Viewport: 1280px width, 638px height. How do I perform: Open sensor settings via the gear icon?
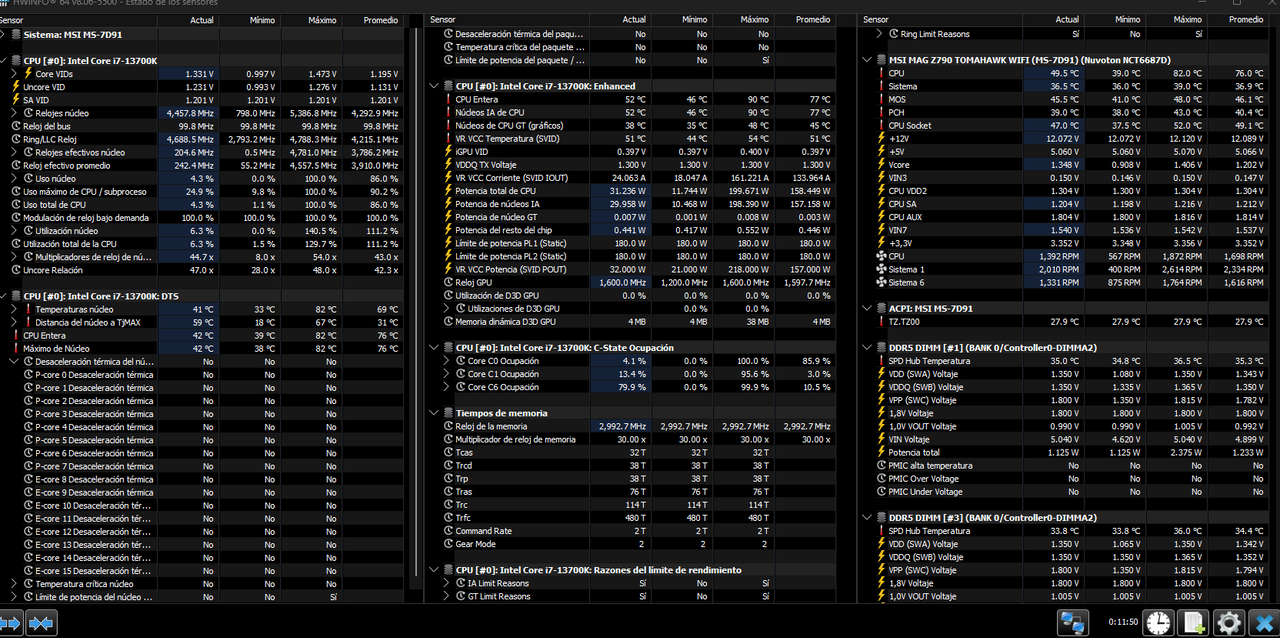coord(1228,623)
